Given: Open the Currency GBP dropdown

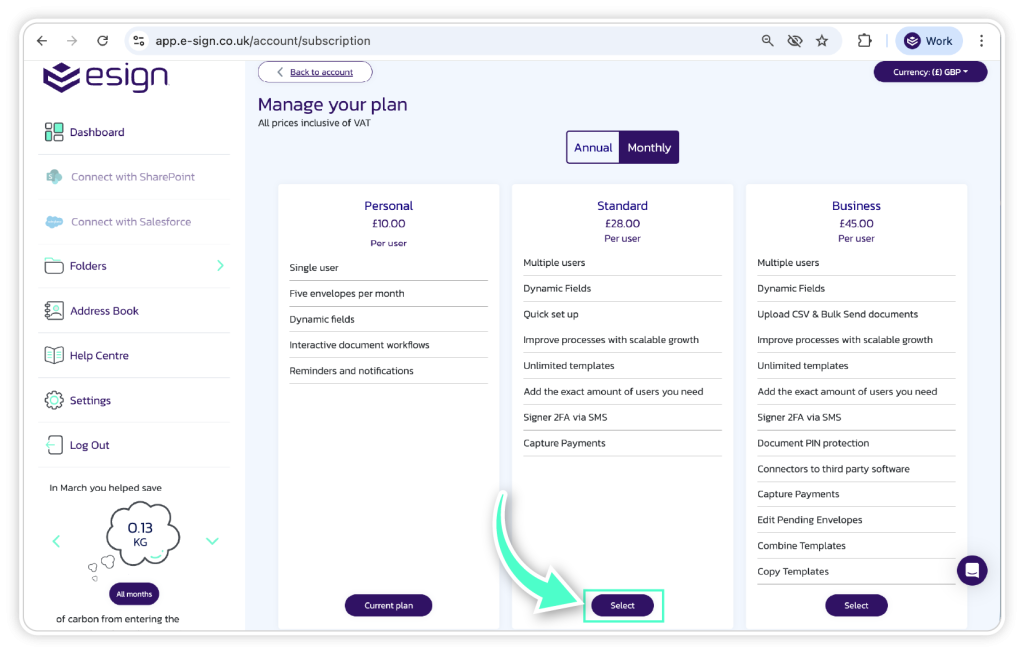Looking at the screenshot, I should pos(930,72).
